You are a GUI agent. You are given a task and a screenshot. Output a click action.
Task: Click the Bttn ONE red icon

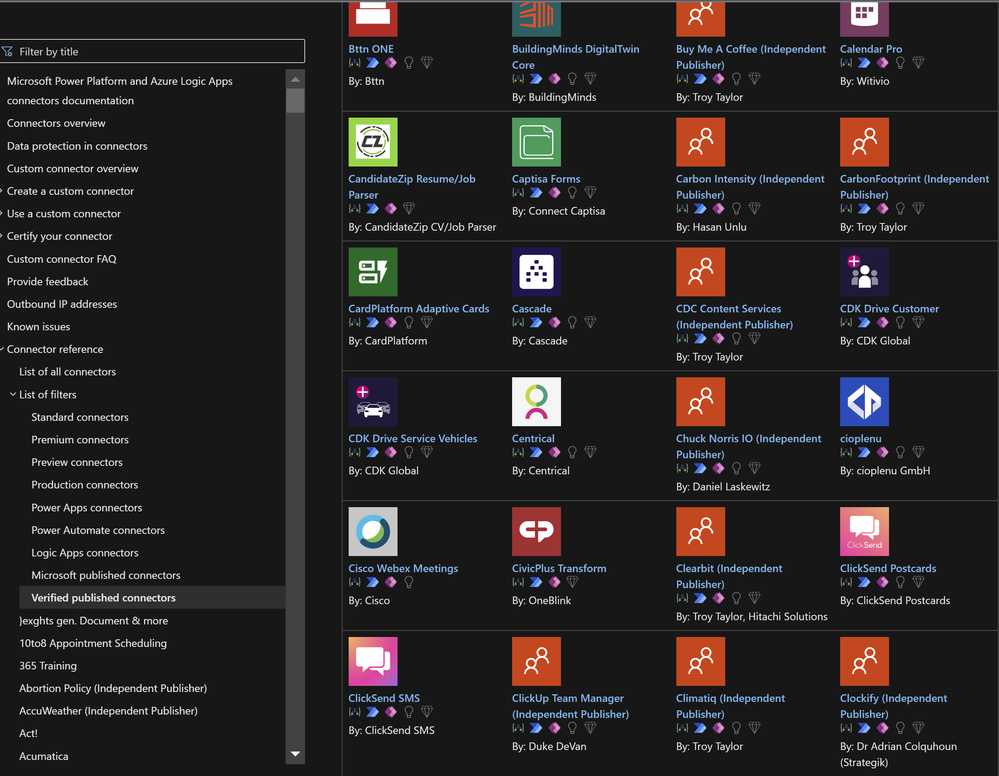click(373, 18)
